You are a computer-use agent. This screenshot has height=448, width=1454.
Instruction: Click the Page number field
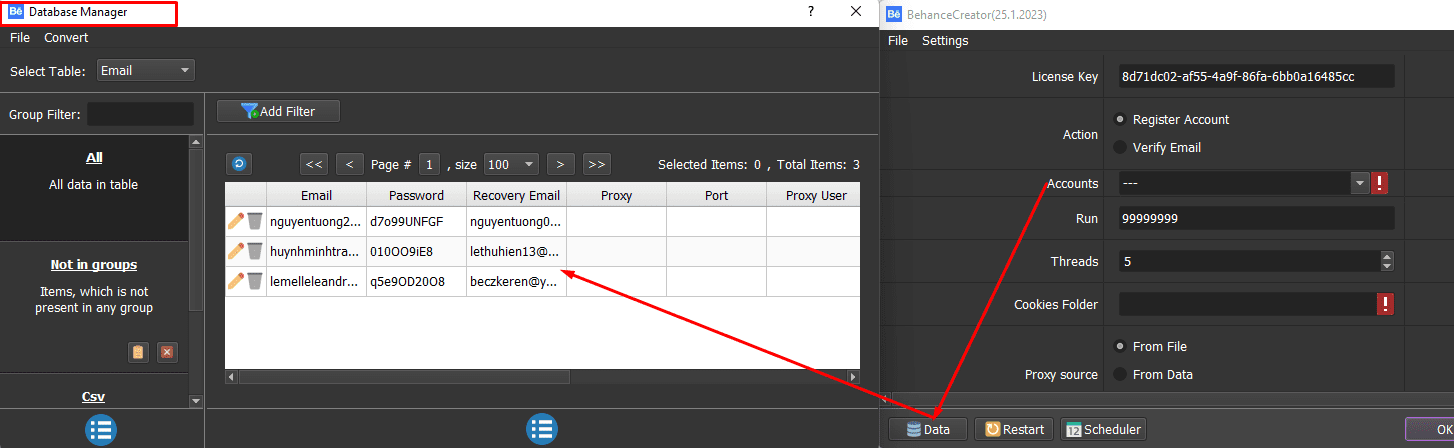[x=430, y=164]
